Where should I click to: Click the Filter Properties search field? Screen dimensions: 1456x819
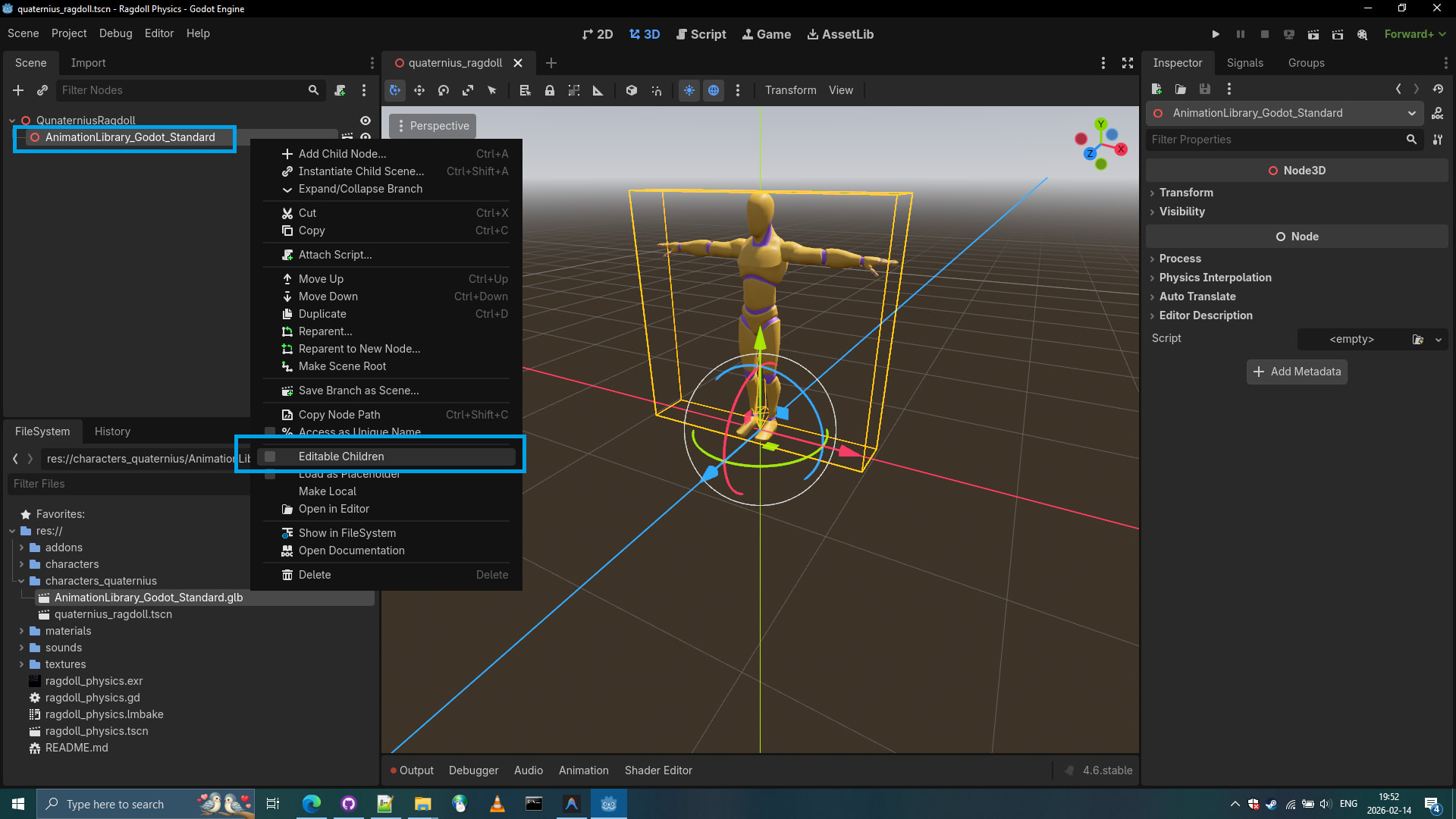coord(1275,140)
